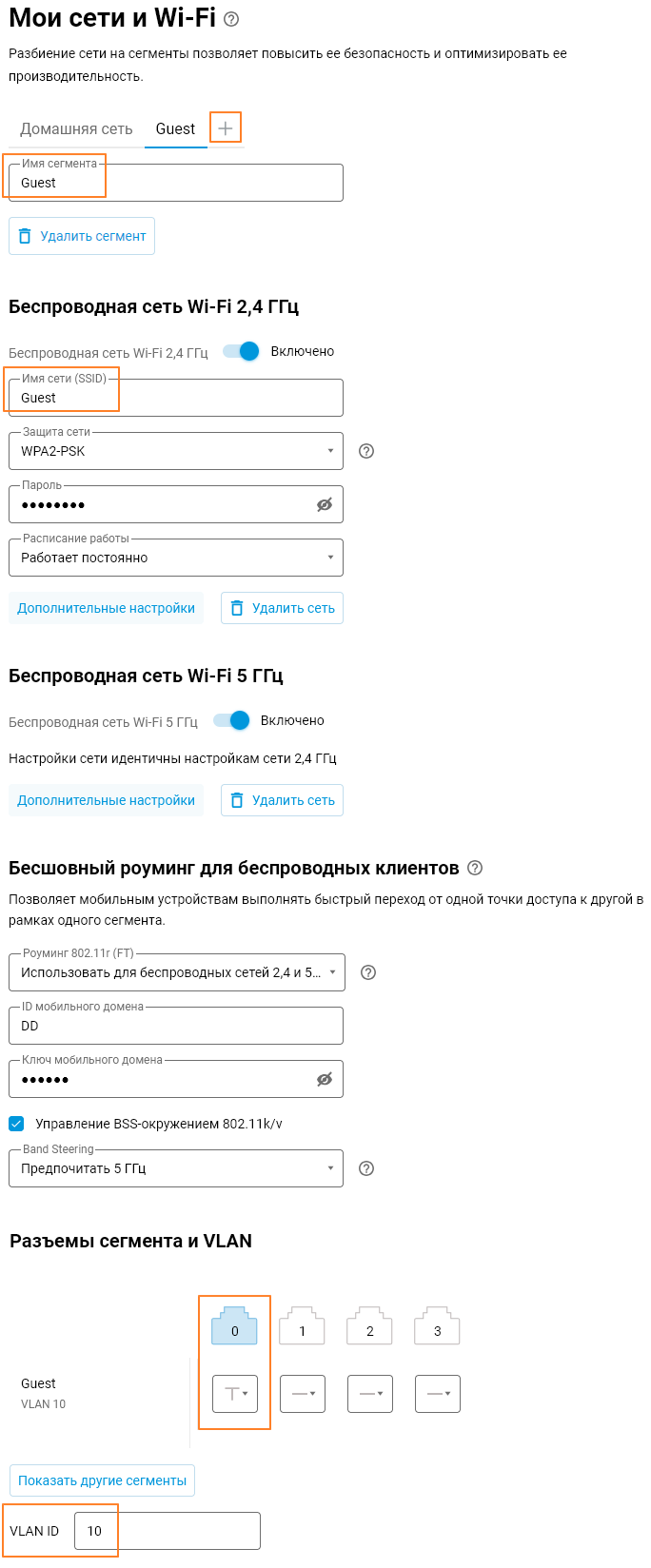651x1568 pixels.
Task: Open help icon for seamless roaming heading
Action: [476, 868]
